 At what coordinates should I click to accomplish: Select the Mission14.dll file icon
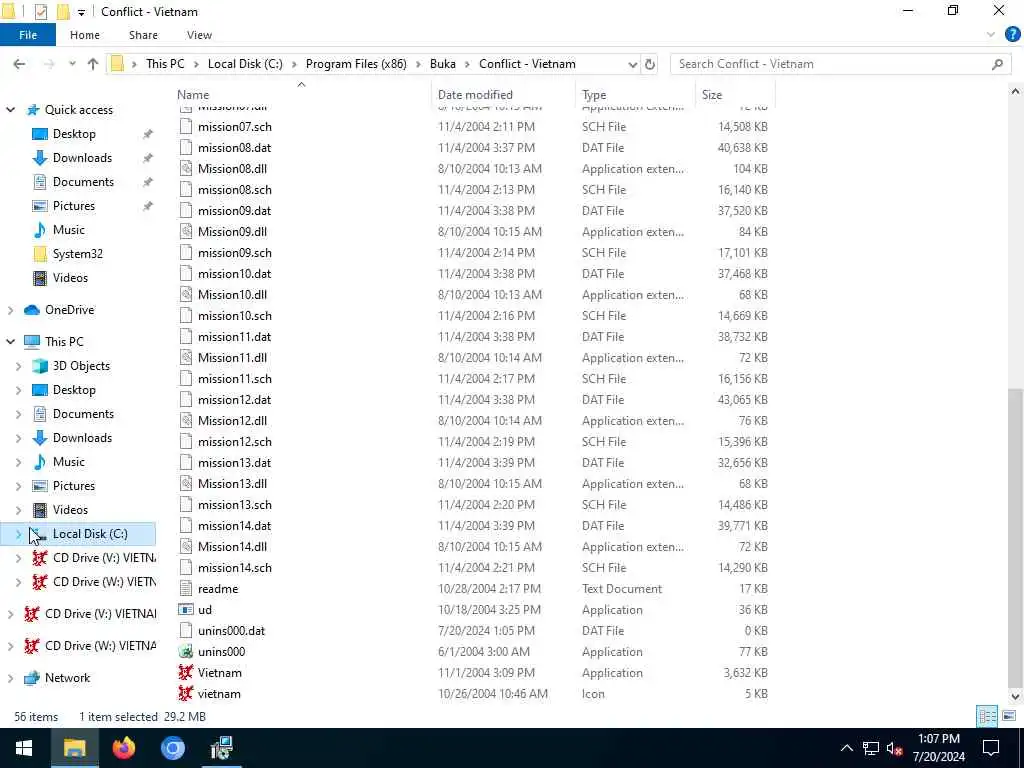point(186,547)
